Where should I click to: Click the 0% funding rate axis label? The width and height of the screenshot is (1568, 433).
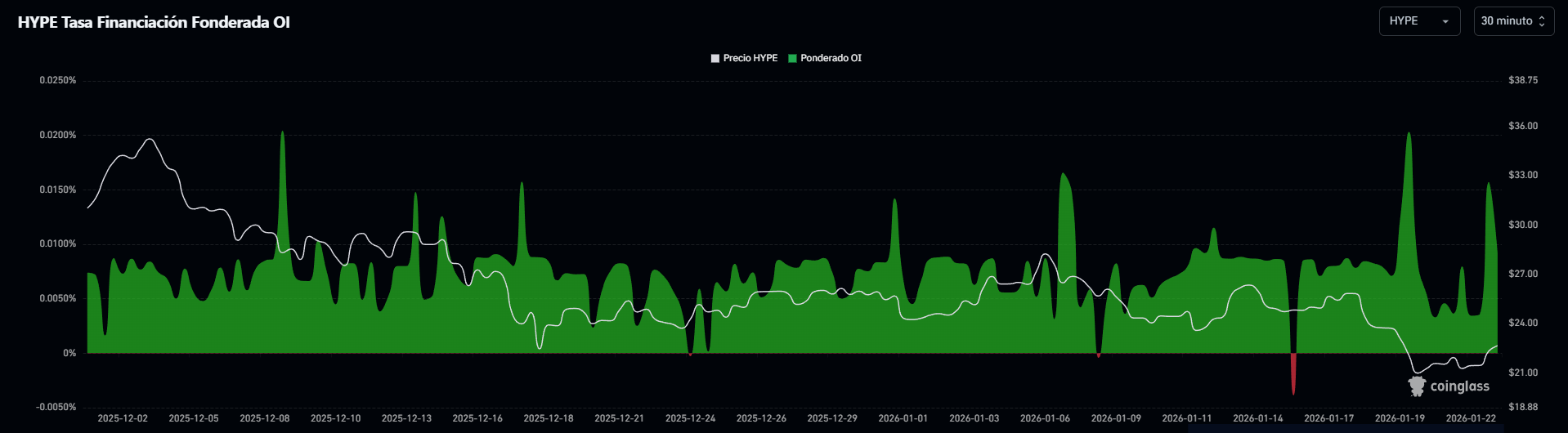69,353
